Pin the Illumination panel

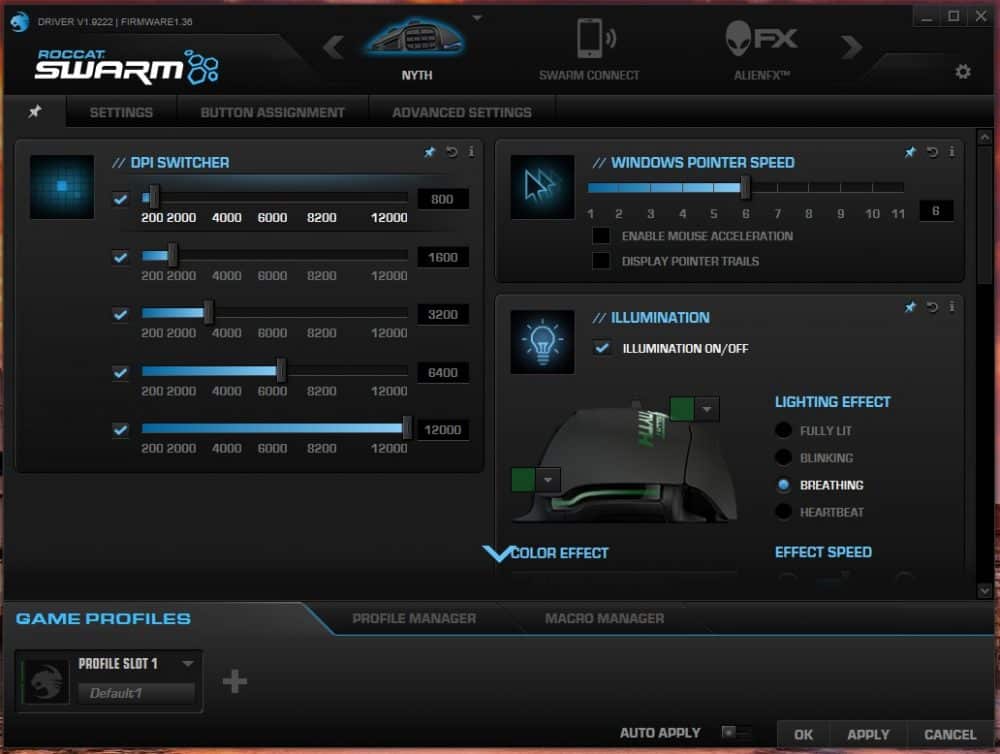click(x=910, y=307)
